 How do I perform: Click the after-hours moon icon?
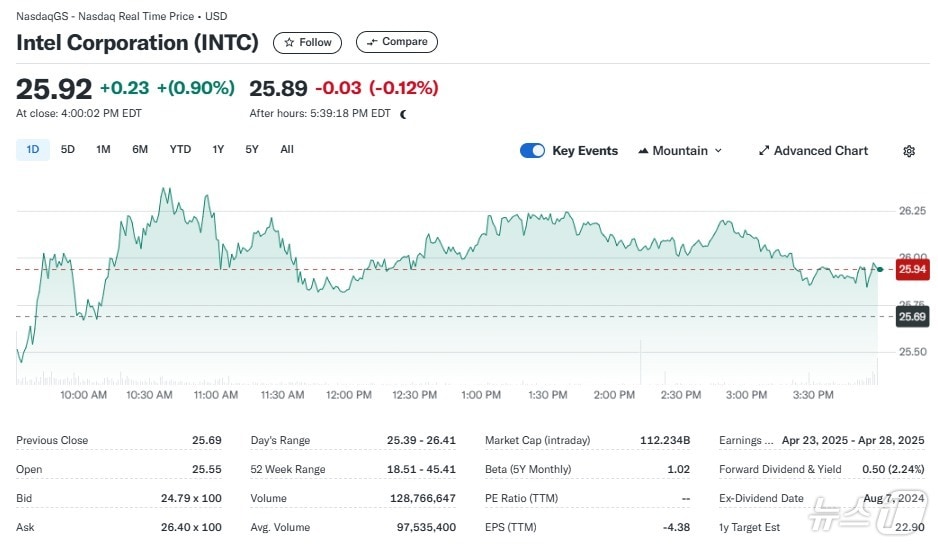(x=403, y=114)
